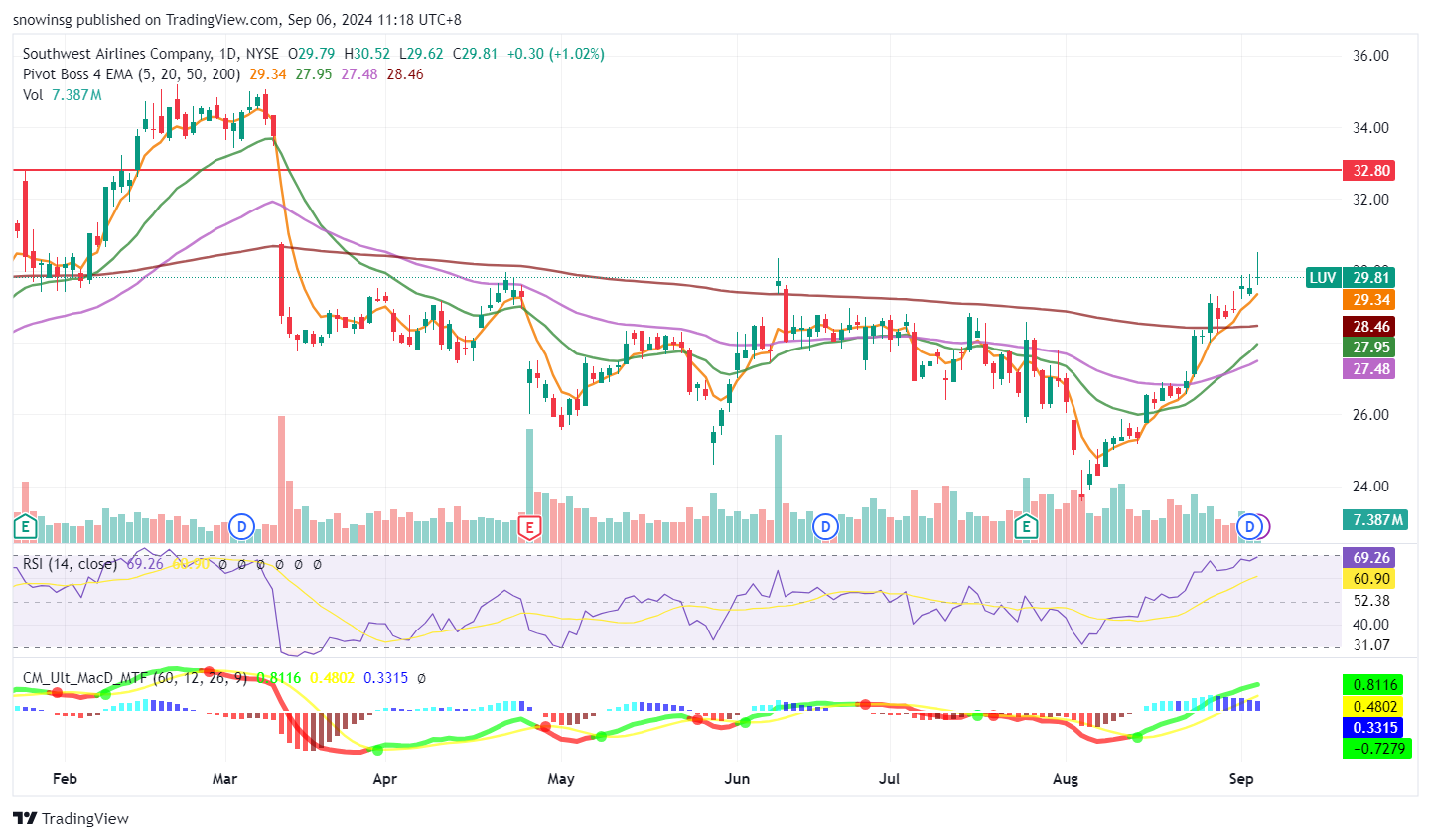Image resolution: width=1431 pixels, height=840 pixels.
Task: Click the green 29.81 last price label
Action: (x=1371, y=278)
